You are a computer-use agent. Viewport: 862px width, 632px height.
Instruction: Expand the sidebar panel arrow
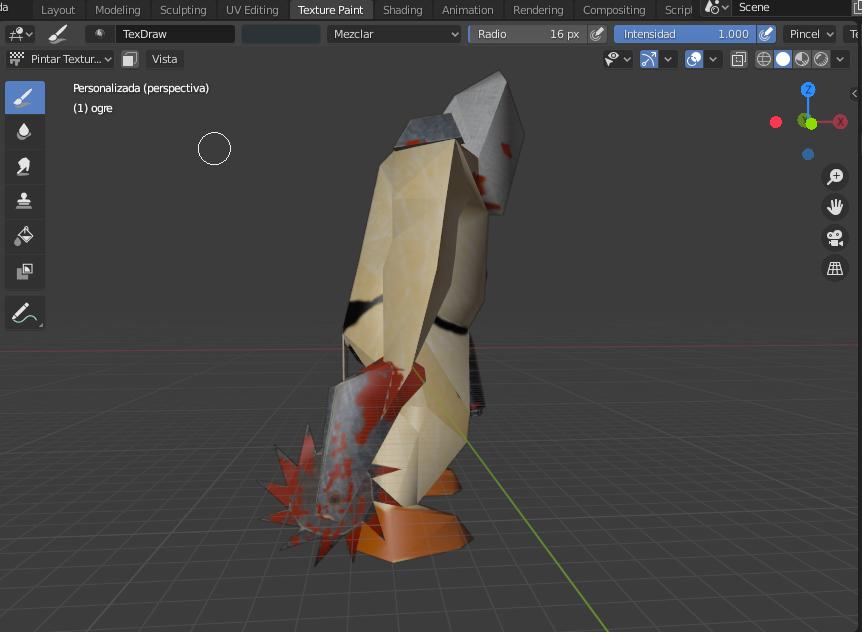pyautogui.click(x=855, y=94)
